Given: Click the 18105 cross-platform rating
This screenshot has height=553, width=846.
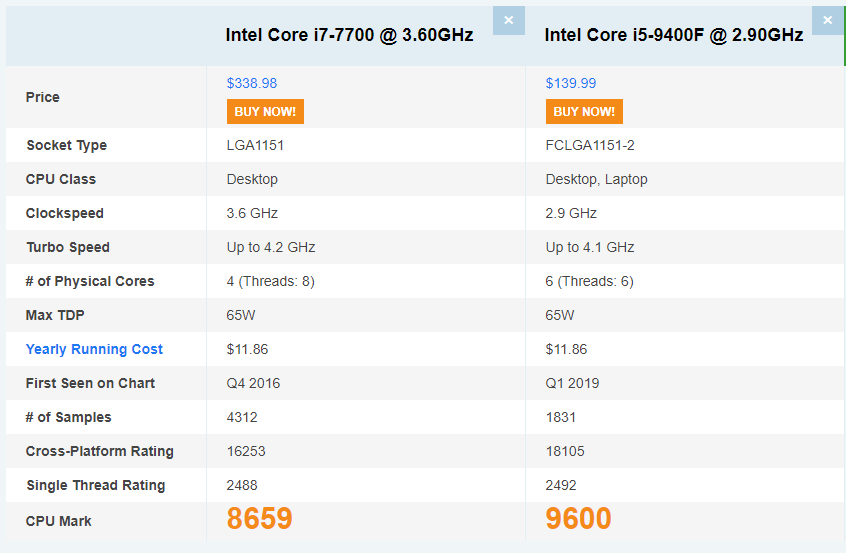Looking at the screenshot, I should tap(565, 451).
